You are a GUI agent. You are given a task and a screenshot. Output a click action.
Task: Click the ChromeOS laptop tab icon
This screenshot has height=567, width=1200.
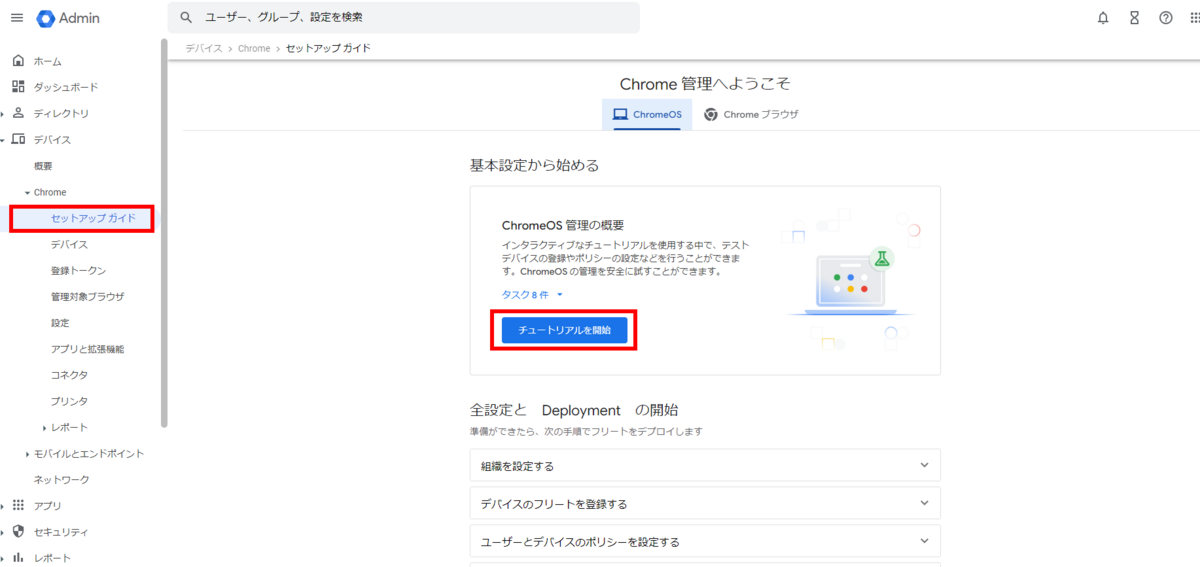pos(620,114)
